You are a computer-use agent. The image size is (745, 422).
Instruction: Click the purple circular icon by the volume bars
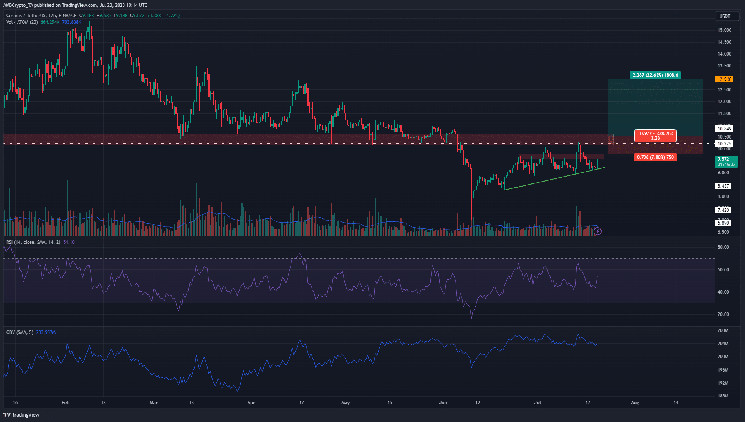(x=599, y=231)
